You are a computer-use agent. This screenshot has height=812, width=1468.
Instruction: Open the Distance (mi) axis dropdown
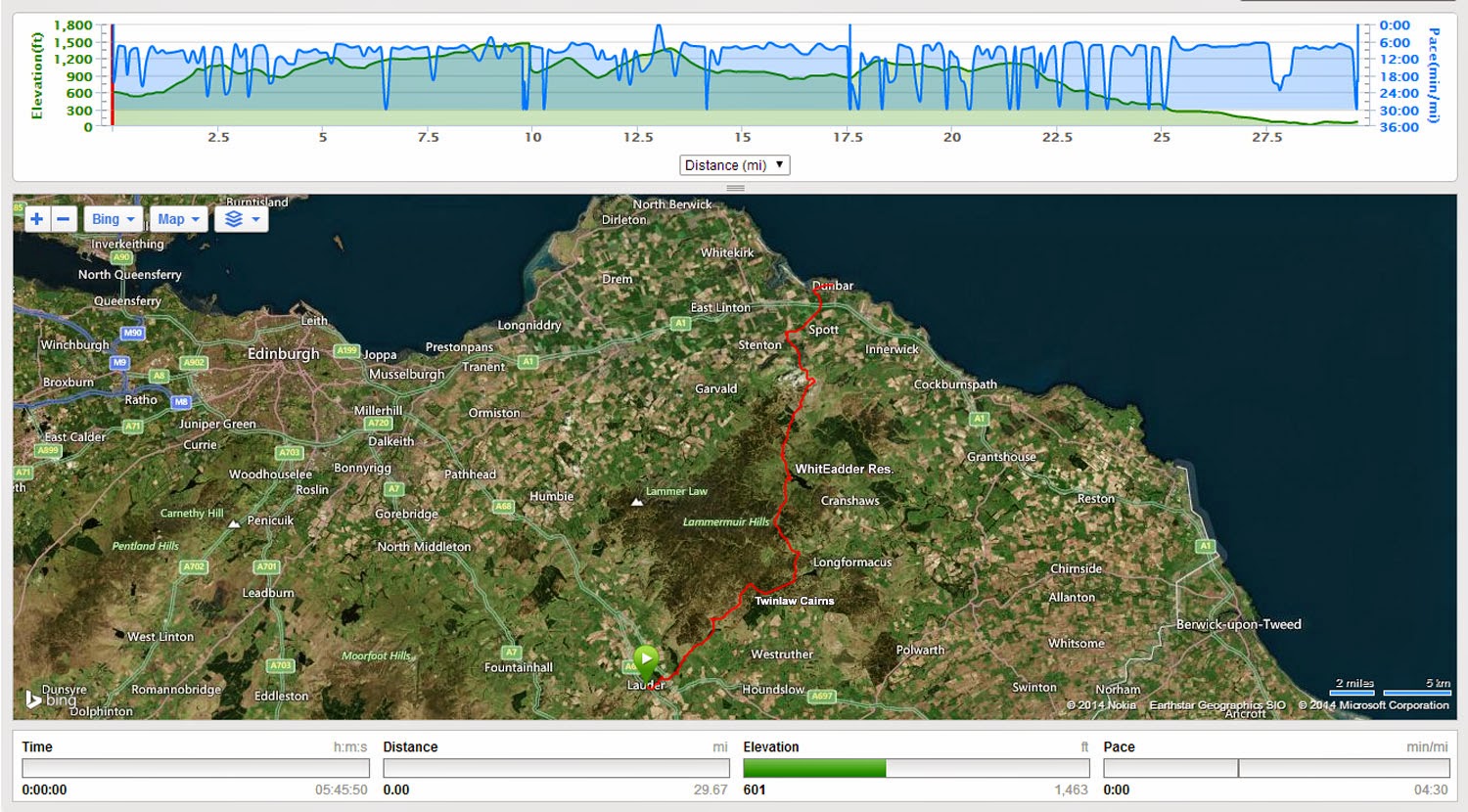click(735, 165)
